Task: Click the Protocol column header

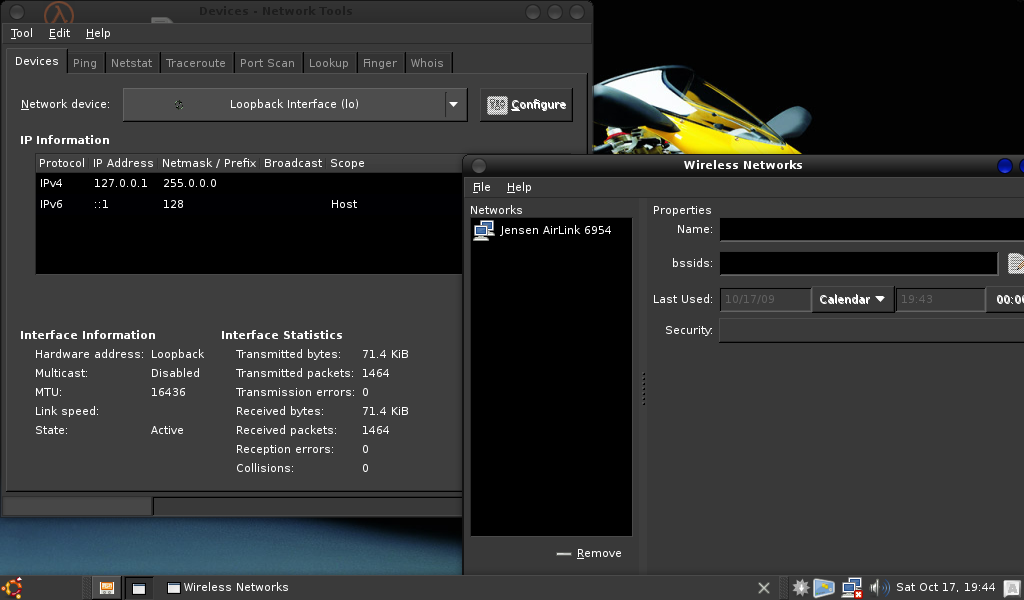Action: 61,163
